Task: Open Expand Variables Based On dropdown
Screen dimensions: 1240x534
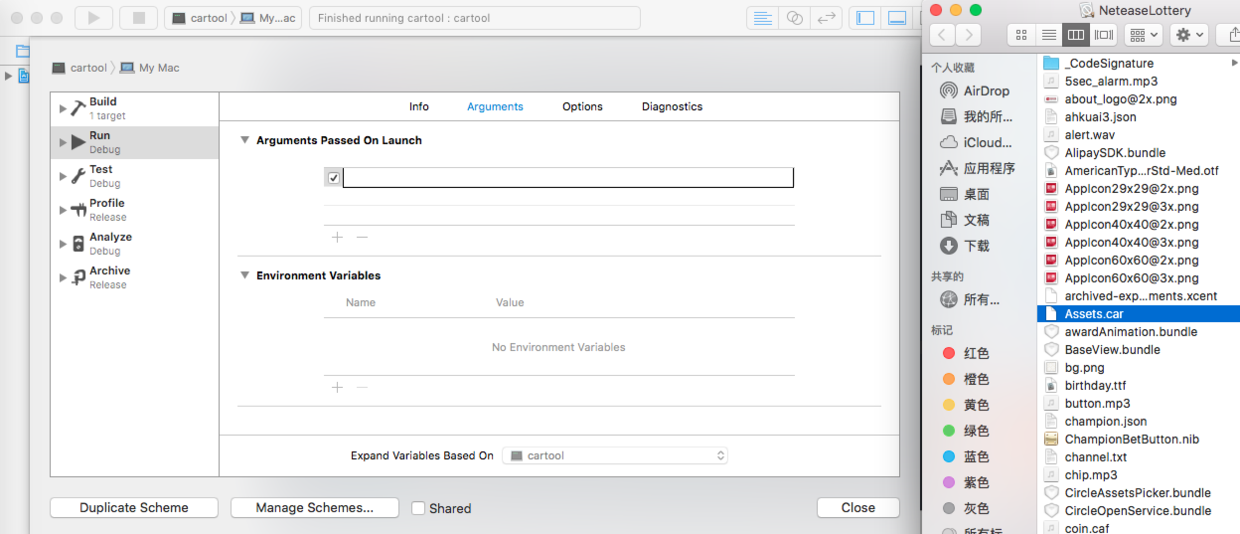Action: (x=615, y=456)
